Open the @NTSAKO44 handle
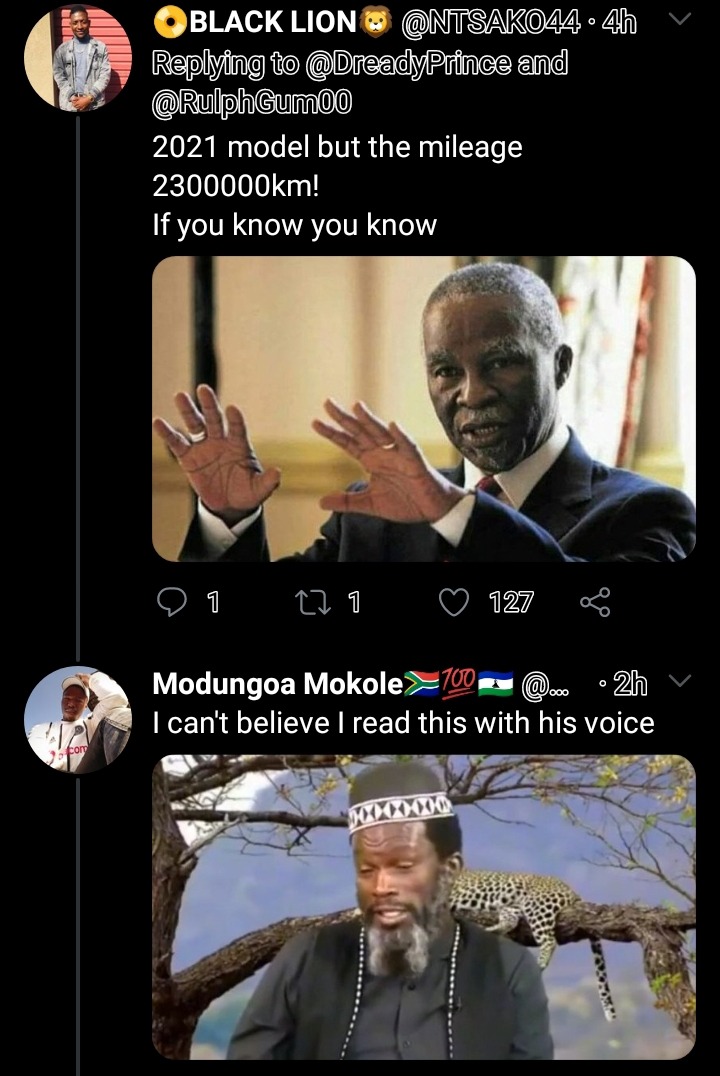Viewport: 720px width, 1076px height. 490,23
